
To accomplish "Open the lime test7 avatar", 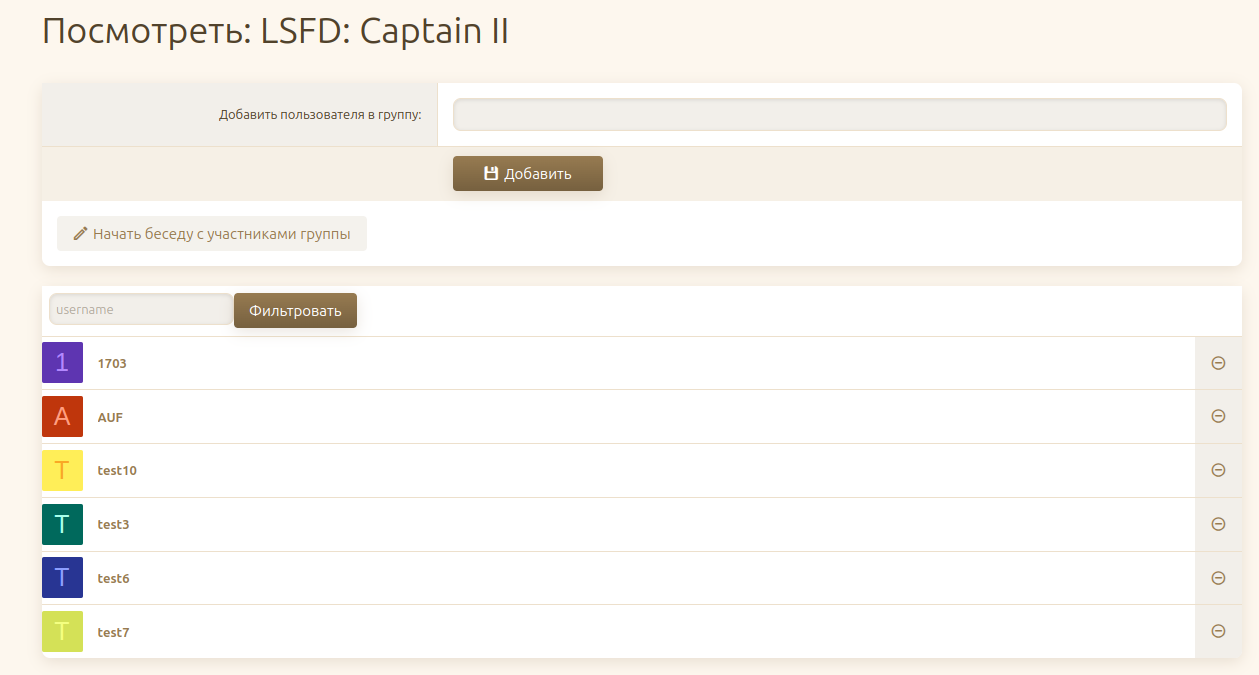I will 62,631.
